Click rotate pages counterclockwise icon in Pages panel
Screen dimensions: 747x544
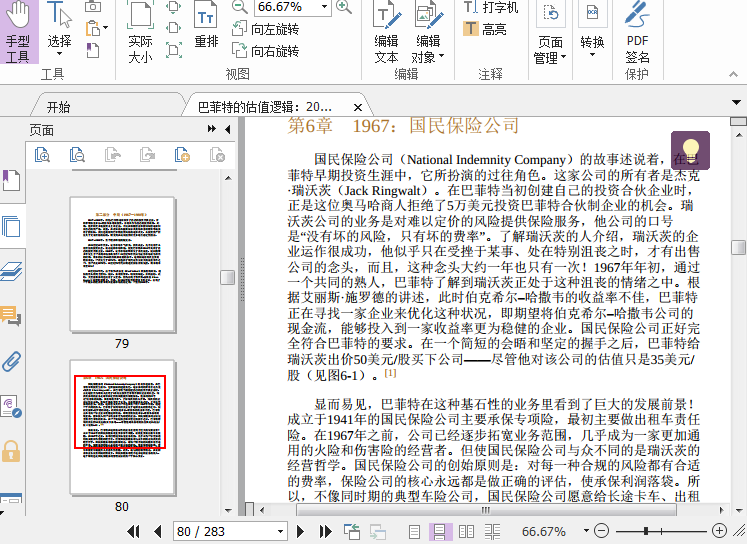point(112,155)
